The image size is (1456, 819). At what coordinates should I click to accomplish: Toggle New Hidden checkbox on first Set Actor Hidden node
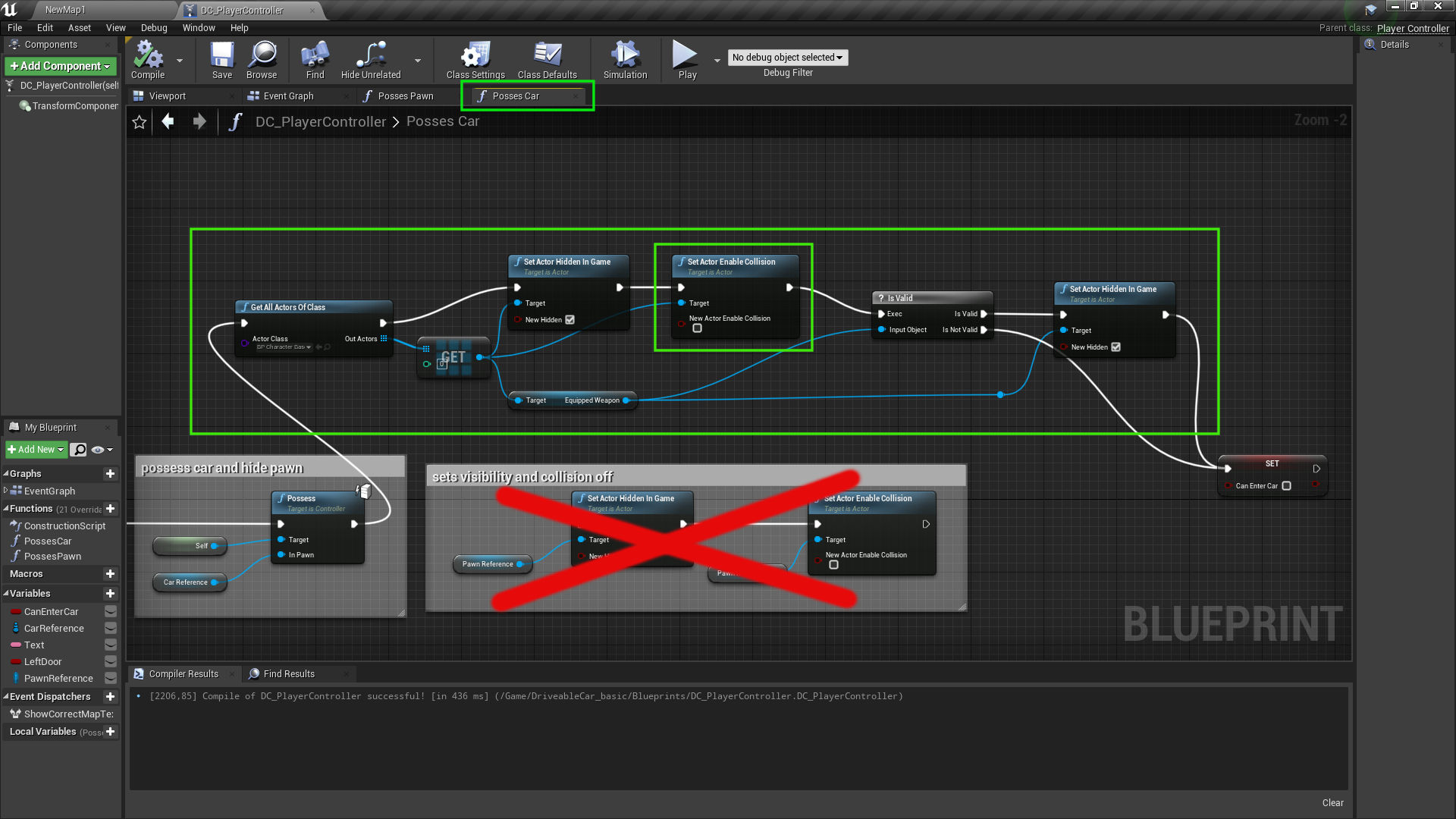pyautogui.click(x=570, y=320)
